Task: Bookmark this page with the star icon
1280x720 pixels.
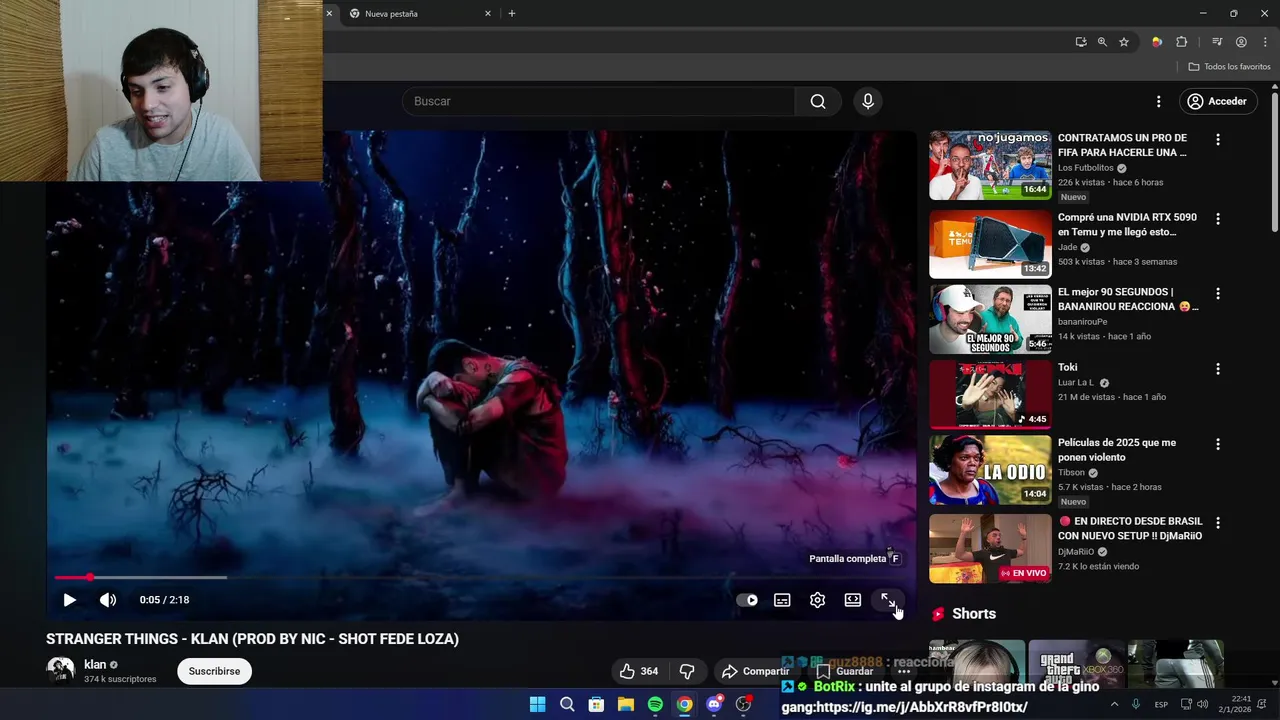Action: coord(1124,42)
